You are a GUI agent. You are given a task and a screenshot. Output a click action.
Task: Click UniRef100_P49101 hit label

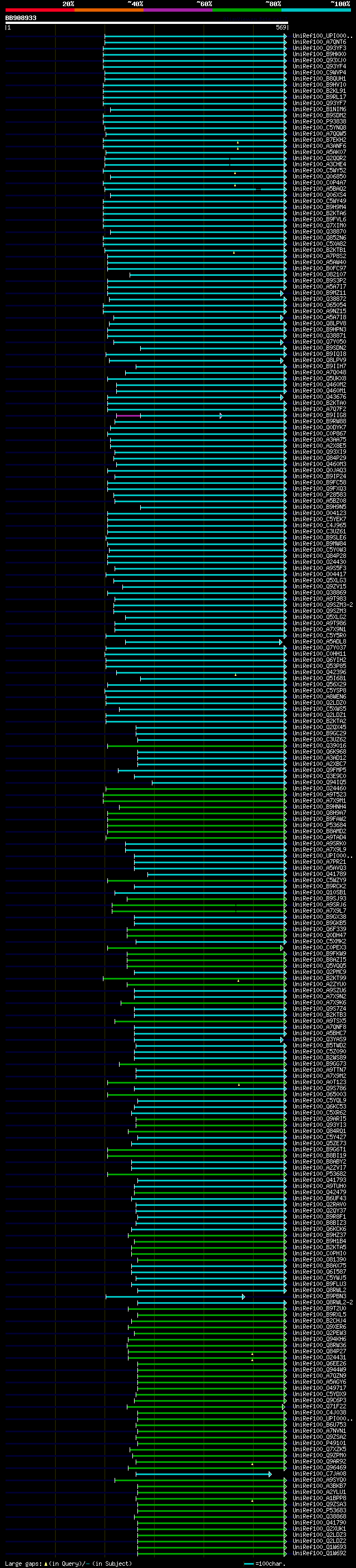(319, 1443)
